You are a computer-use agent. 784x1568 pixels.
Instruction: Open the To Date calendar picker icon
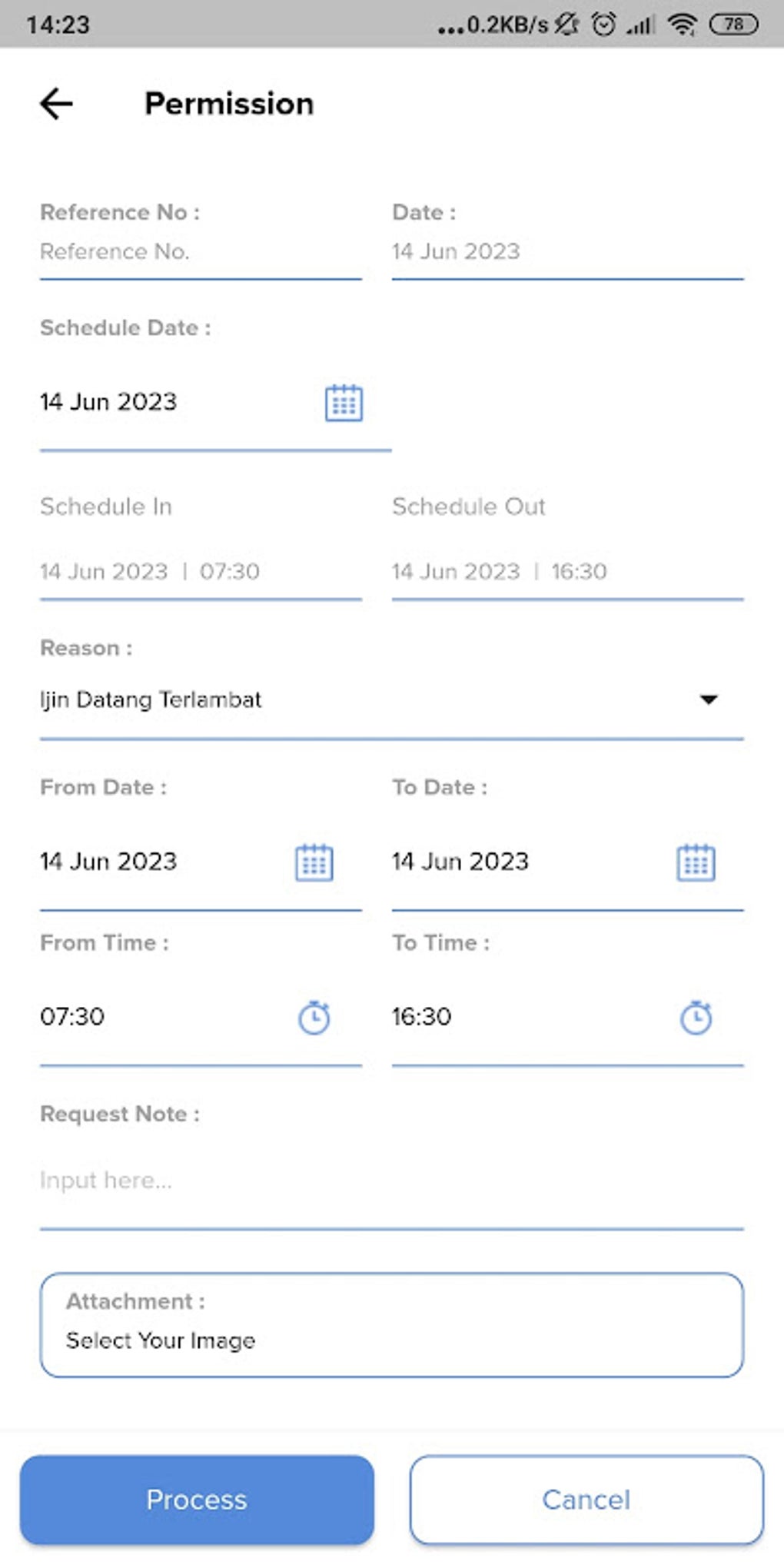coord(696,862)
